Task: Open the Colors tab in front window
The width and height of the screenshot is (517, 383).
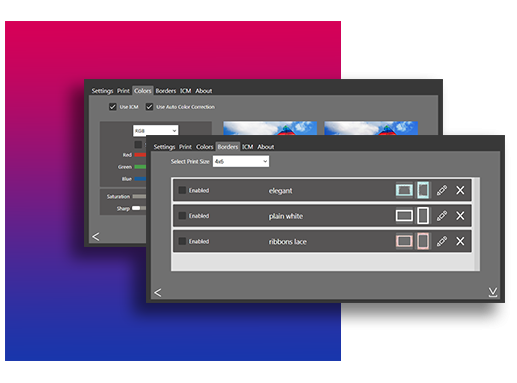Action: click(x=204, y=147)
